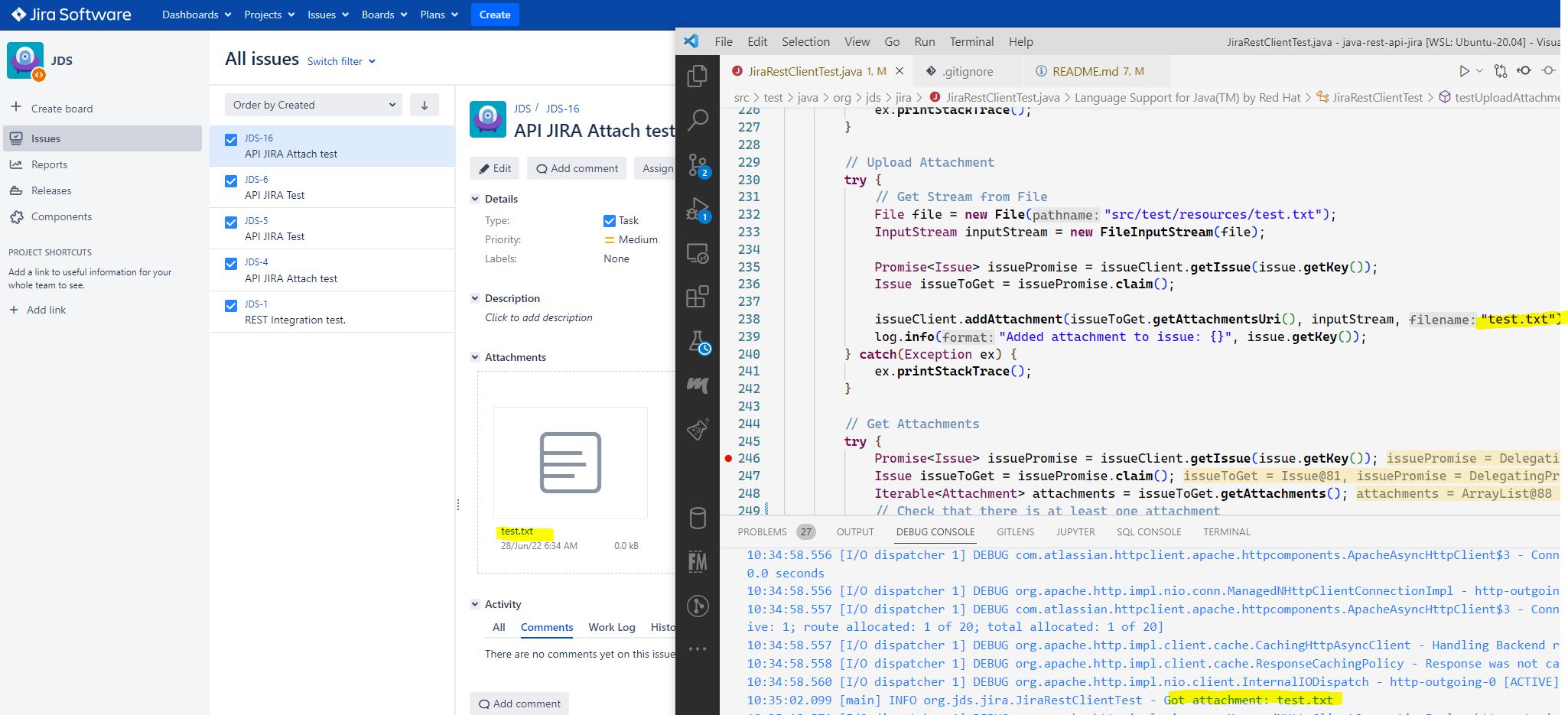
Task: Open the VS Code Terminal menu
Action: (x=971, y=41)
